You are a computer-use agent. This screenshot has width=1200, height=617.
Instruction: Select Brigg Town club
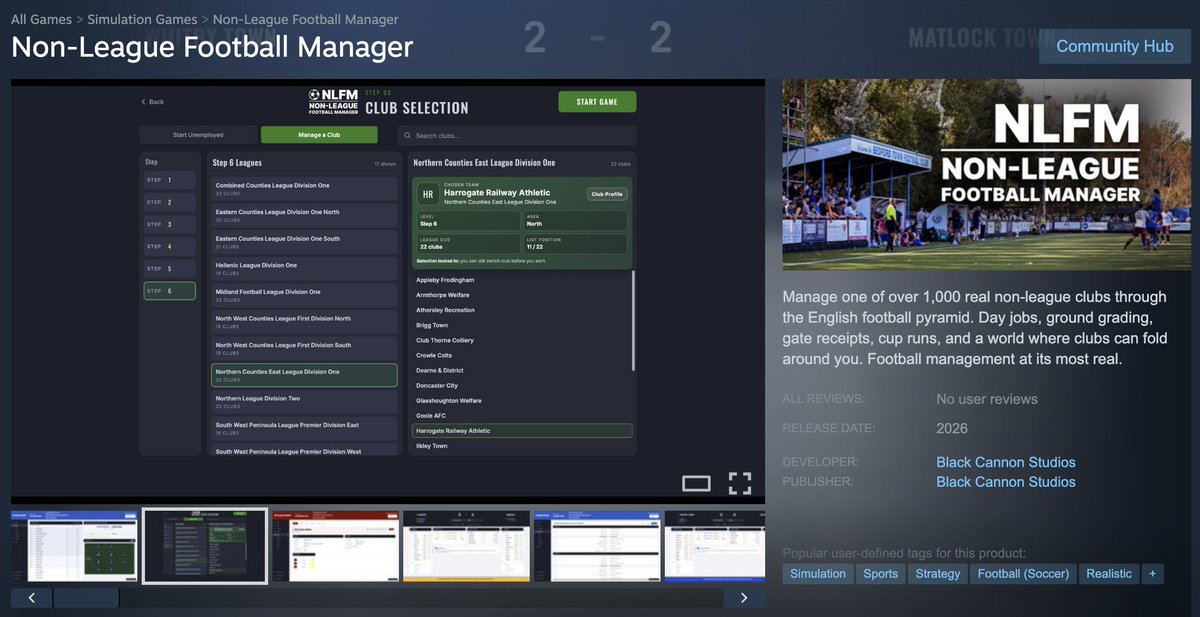(521, 325)
